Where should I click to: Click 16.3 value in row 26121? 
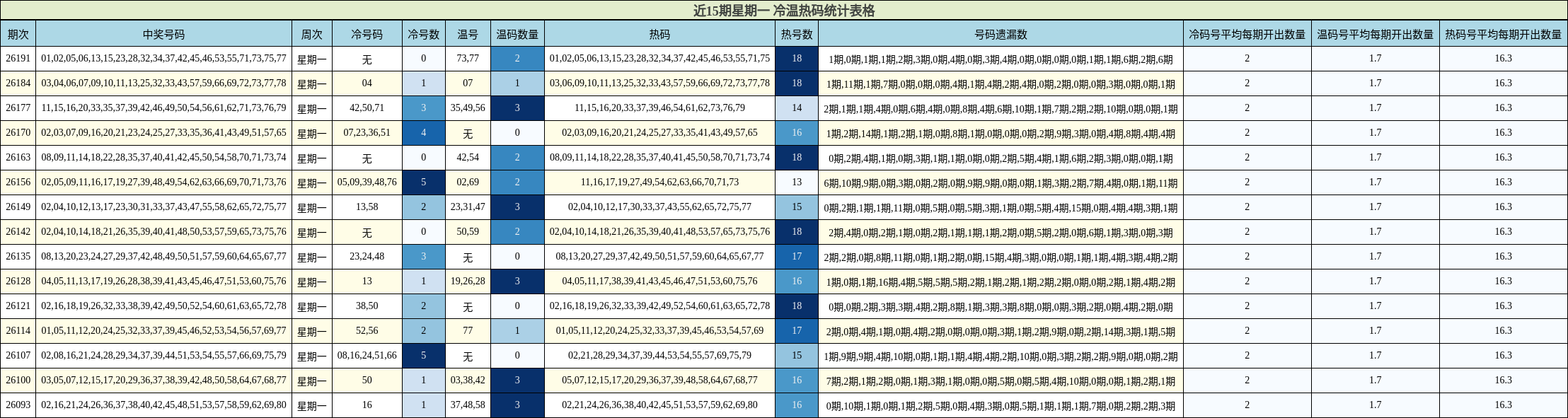click(1503, 306)
